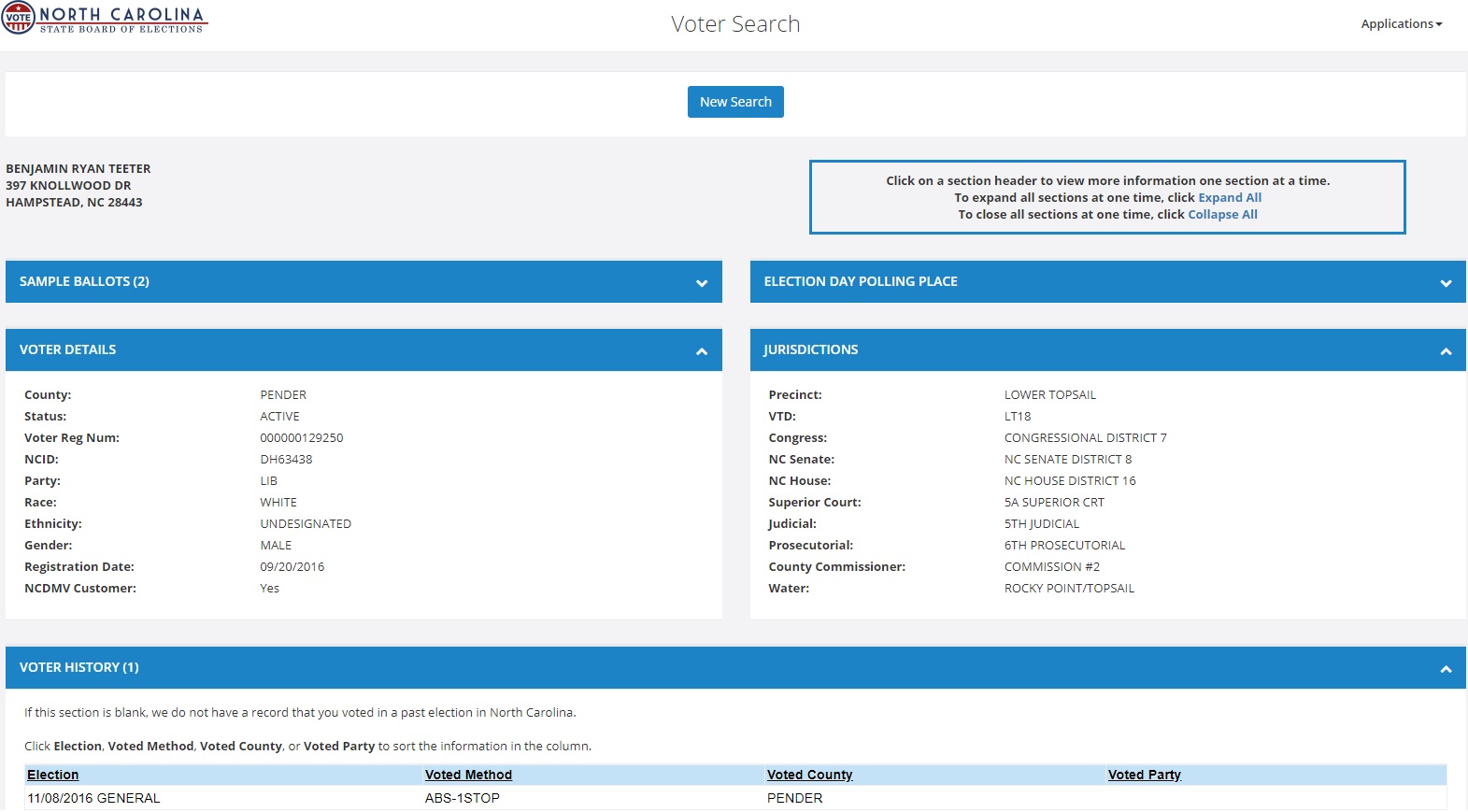Click the Voter Search page title
The width and height of the screenshot is (1468, 812).
(735, 24)
